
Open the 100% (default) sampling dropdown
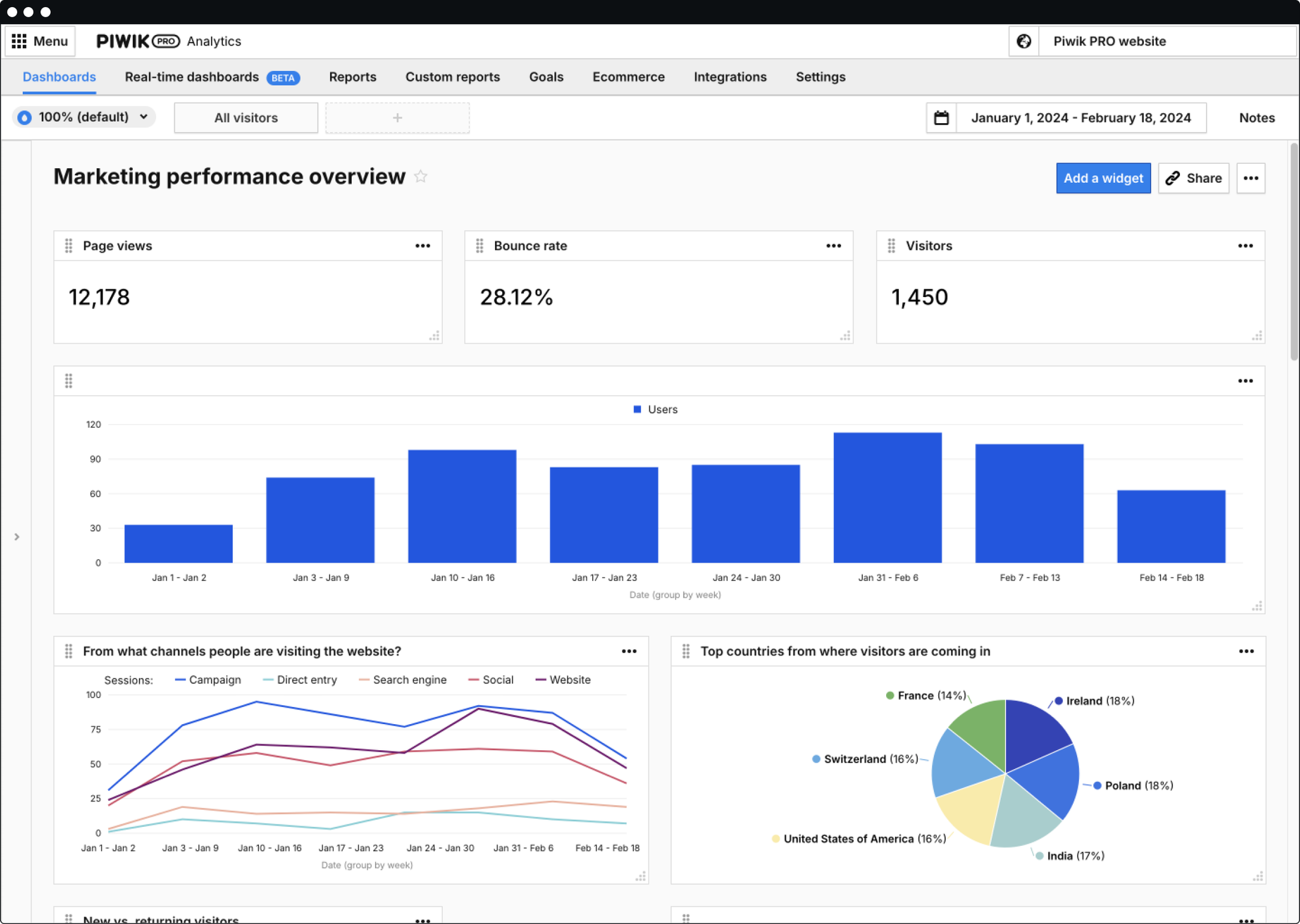[x=83, y=117]
